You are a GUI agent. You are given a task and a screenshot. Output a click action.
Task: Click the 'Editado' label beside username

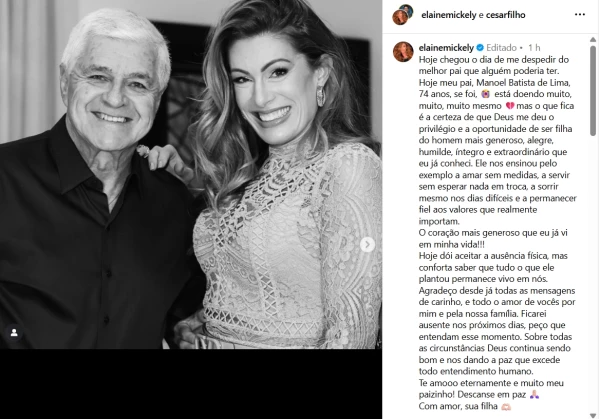(x=501, y=48)
